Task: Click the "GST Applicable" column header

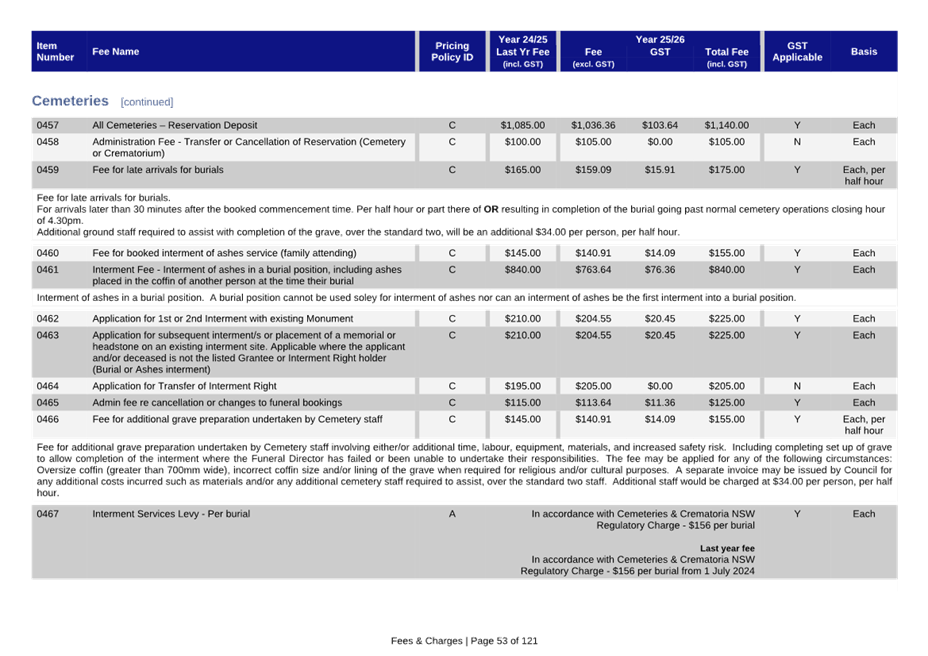Action: 797,52
